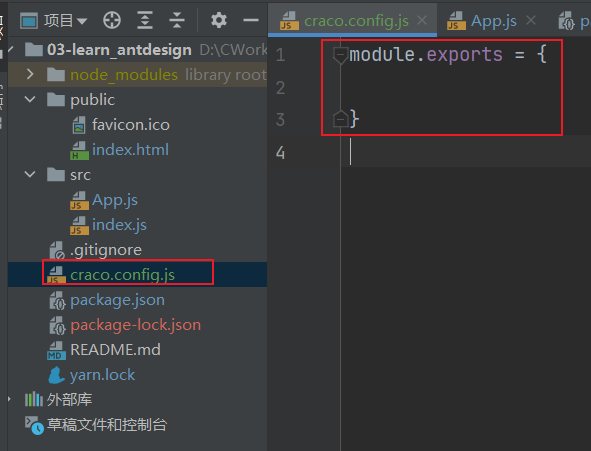The height and width of the screenshot is (451, 591).
Task: Close the App.js editor tab
Action: click(x=531, y=20)
